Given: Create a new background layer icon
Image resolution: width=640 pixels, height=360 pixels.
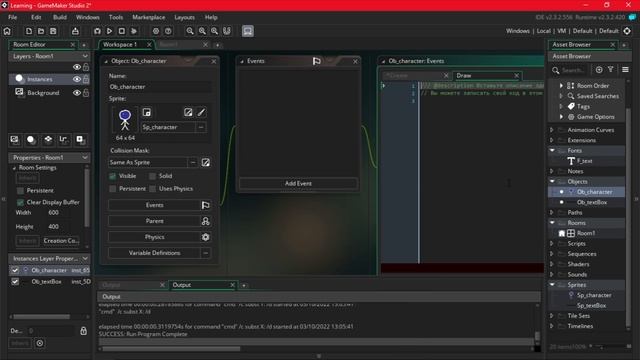Looking at the screenshot, I should [15, 140].
